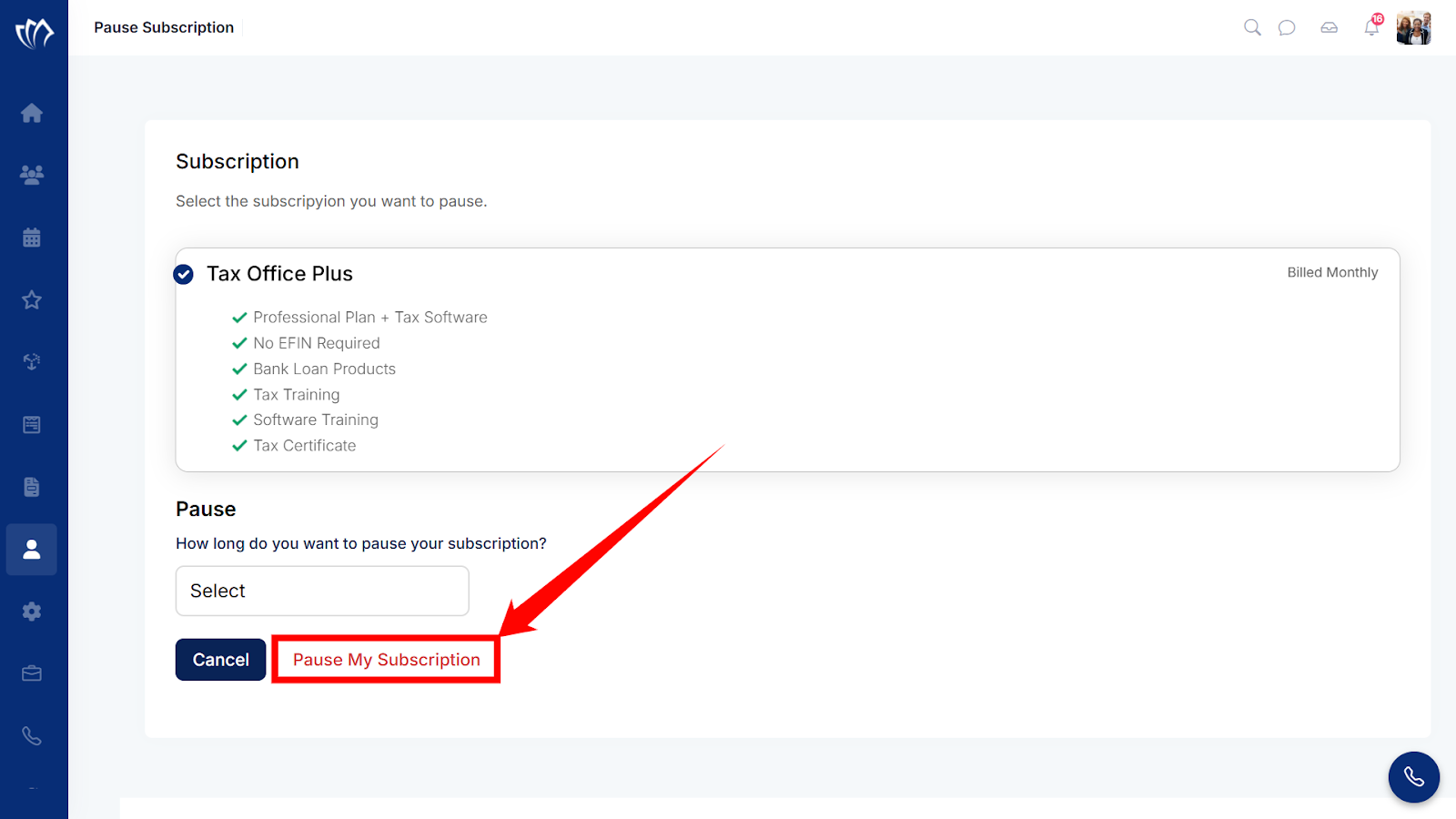Open the briefcase icon in the sidebar
Screen dimensions: 1456x819
[32, 673]
